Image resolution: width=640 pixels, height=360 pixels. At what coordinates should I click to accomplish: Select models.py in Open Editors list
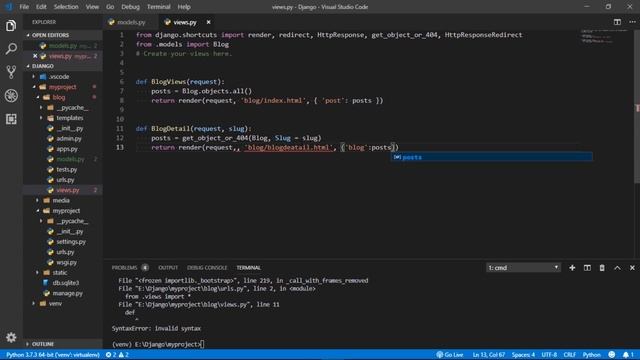62,46
